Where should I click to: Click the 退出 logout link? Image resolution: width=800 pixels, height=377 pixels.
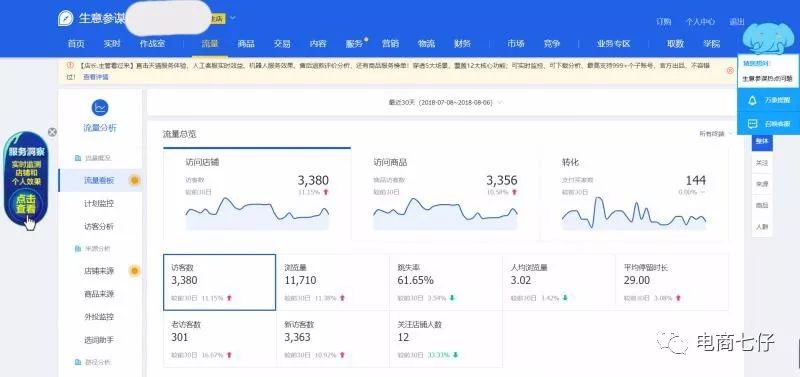click(x=737, y=22)
